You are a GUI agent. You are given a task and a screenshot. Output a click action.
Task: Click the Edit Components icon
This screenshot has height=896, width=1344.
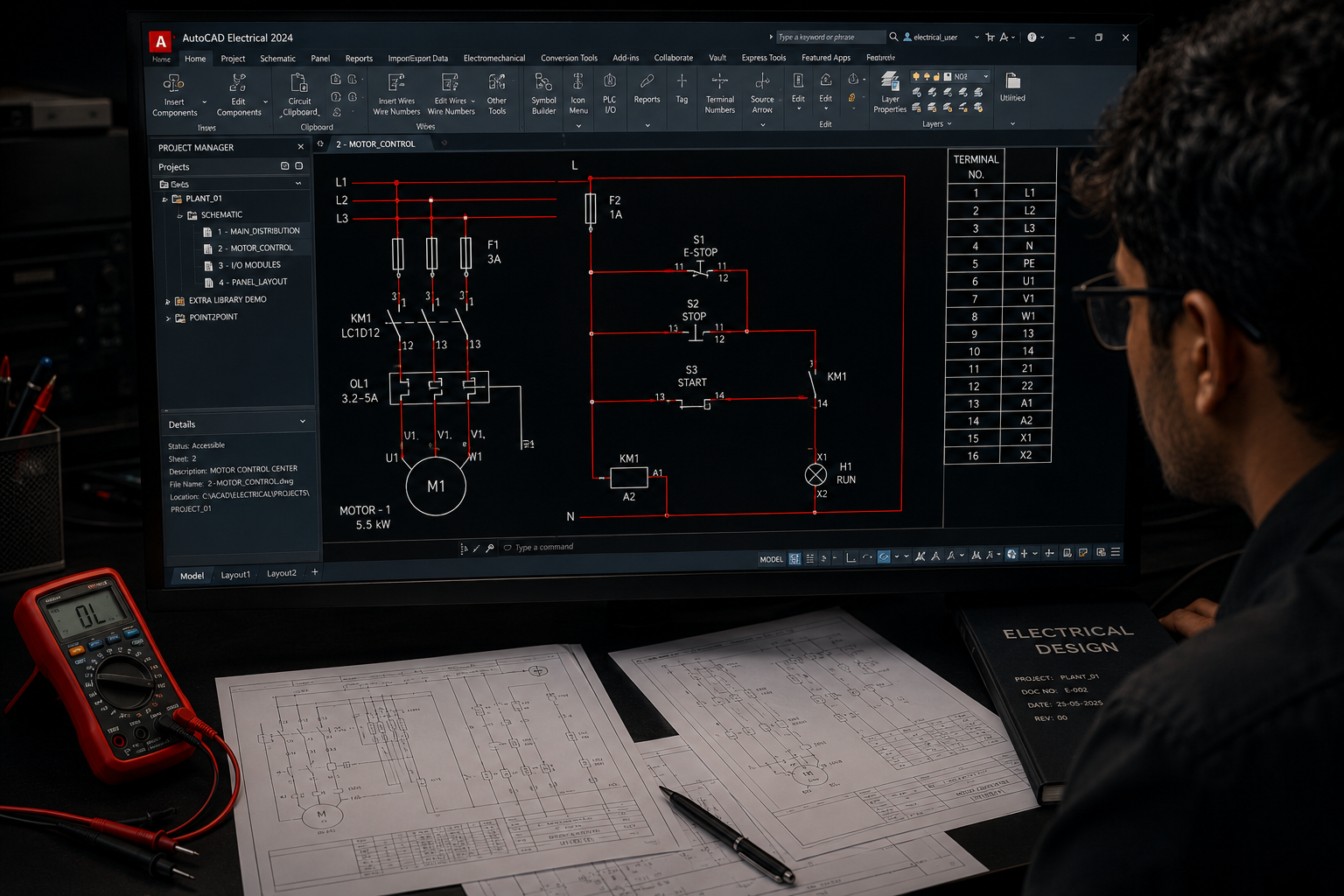tap(238, 83)
